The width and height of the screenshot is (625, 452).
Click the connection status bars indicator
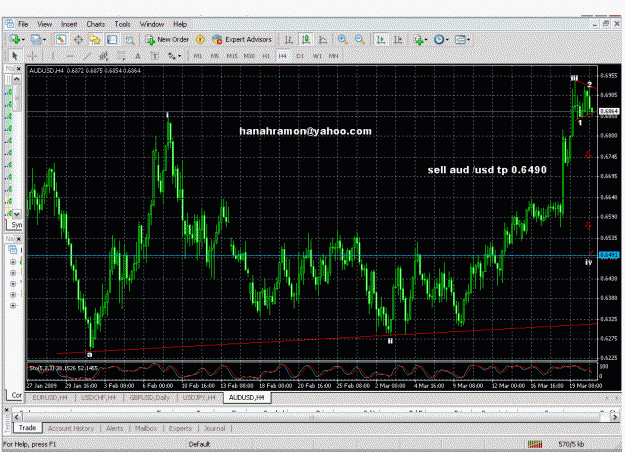[535, 444]
